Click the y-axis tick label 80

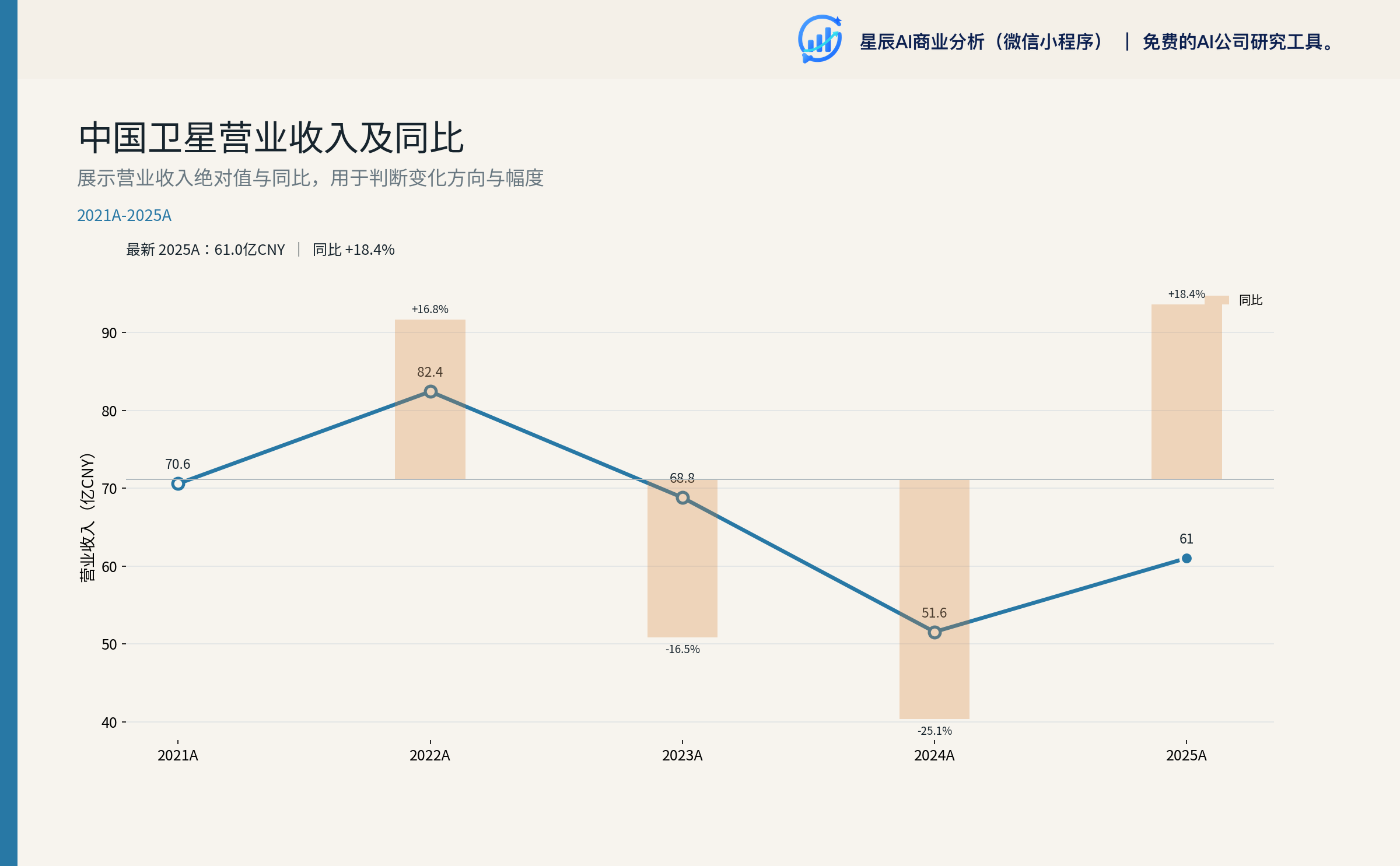[109, 411]
